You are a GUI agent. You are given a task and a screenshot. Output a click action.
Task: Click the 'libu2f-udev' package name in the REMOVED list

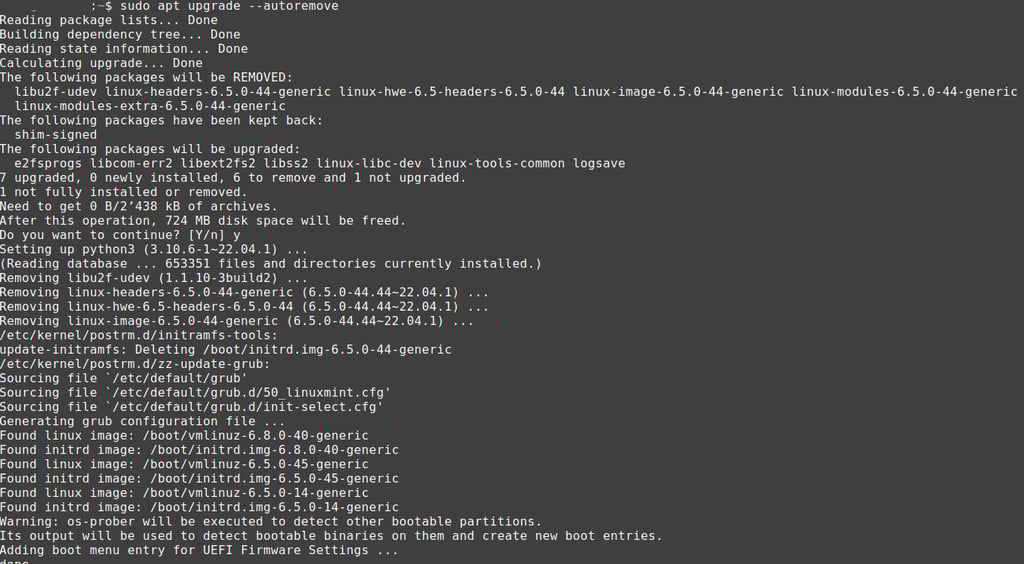[56, 92]
